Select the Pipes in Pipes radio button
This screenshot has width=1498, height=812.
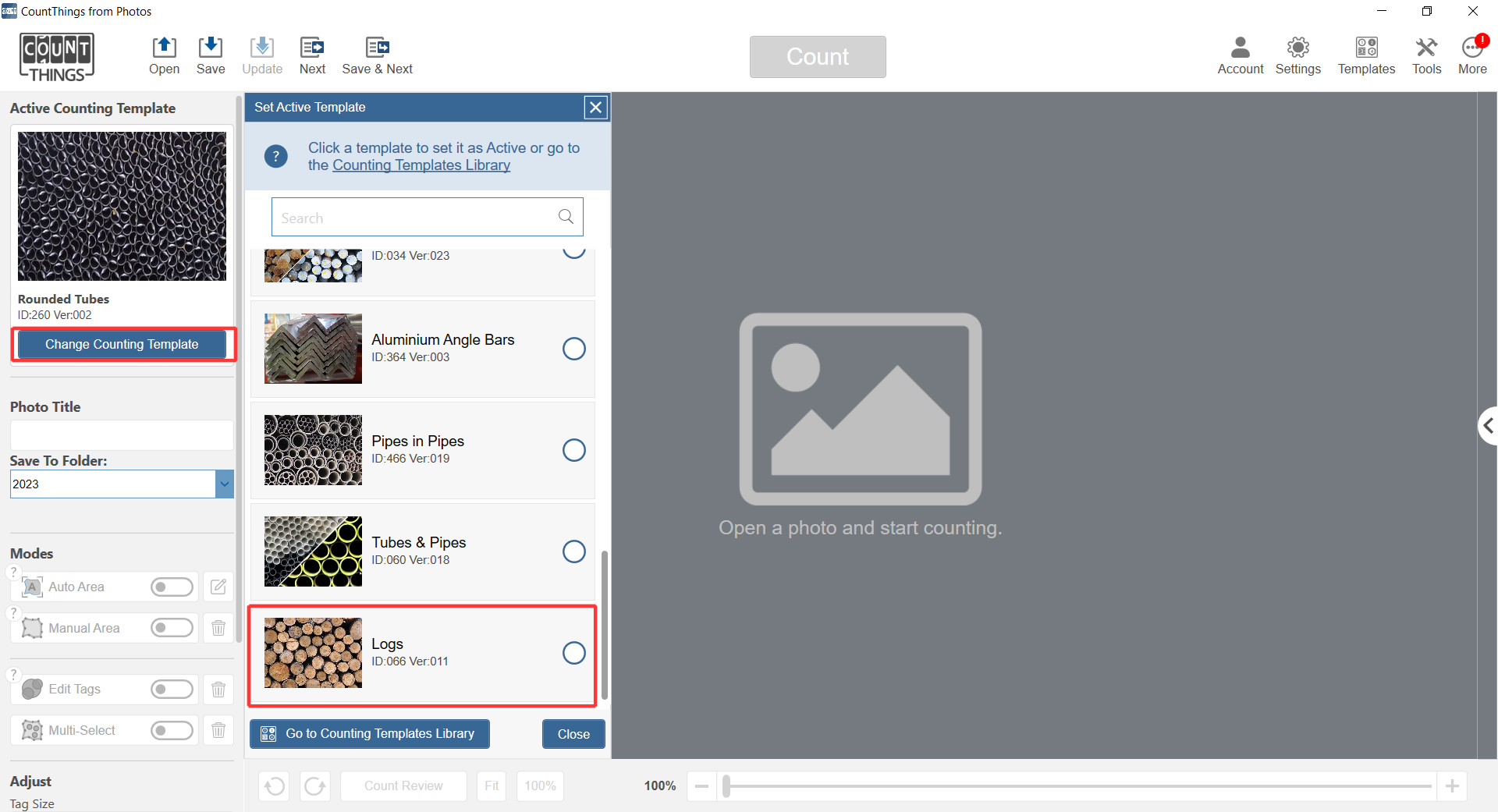tap(574, 450)
